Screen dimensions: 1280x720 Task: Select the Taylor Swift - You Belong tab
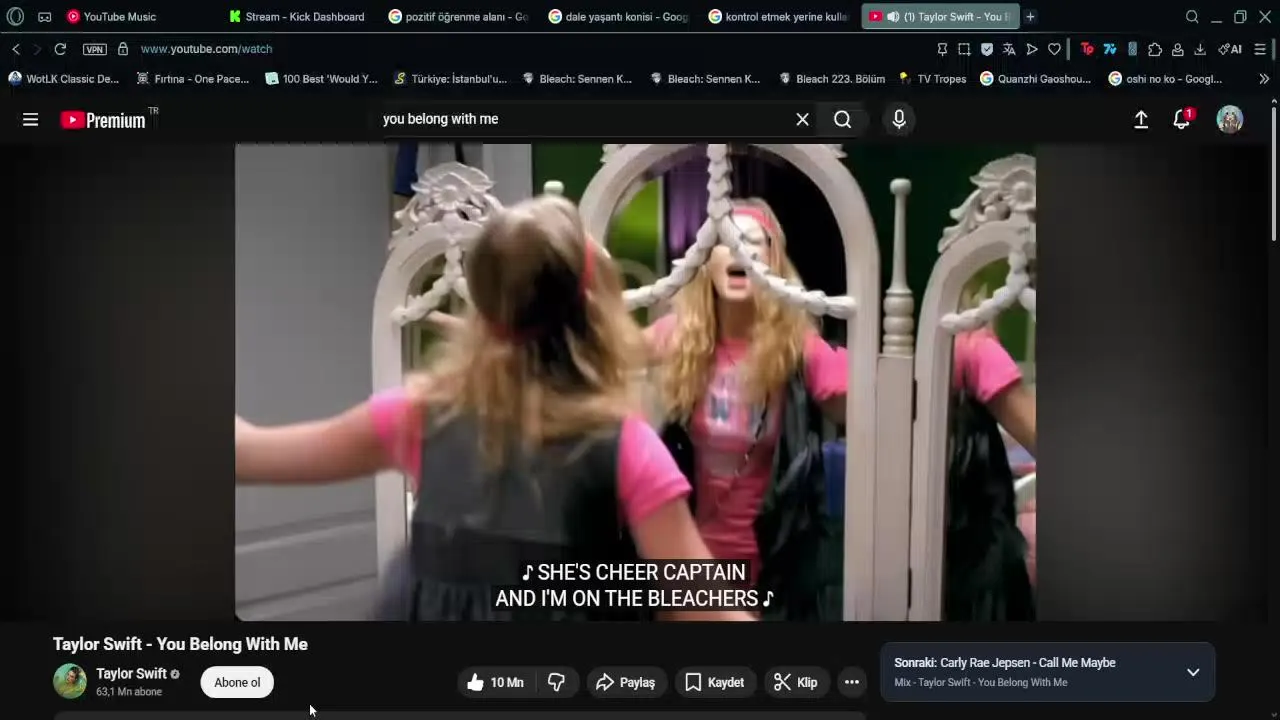pyautogui.click(x=938, y=17)
